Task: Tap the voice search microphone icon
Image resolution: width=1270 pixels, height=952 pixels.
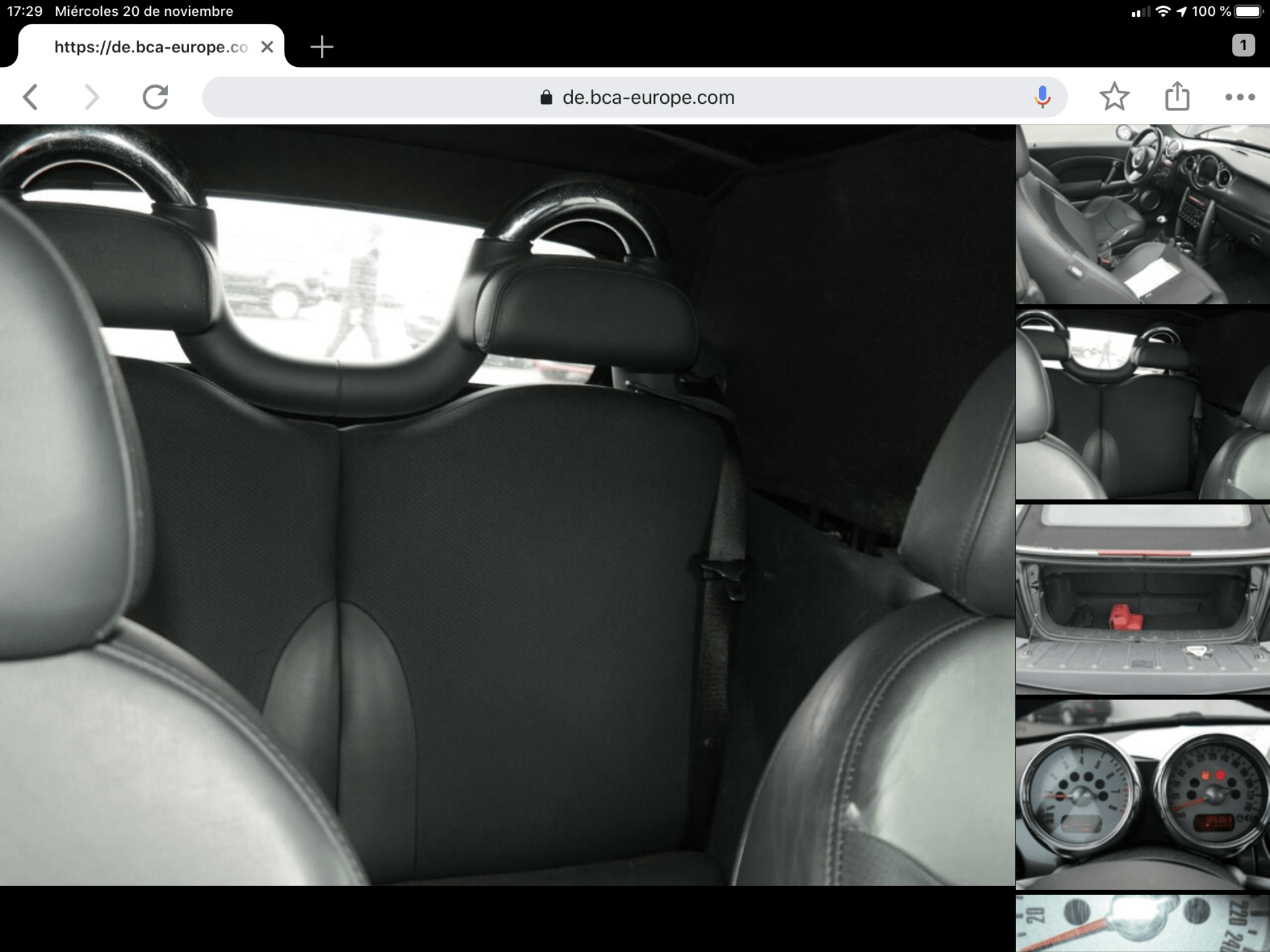Action: click(1042, 97)
